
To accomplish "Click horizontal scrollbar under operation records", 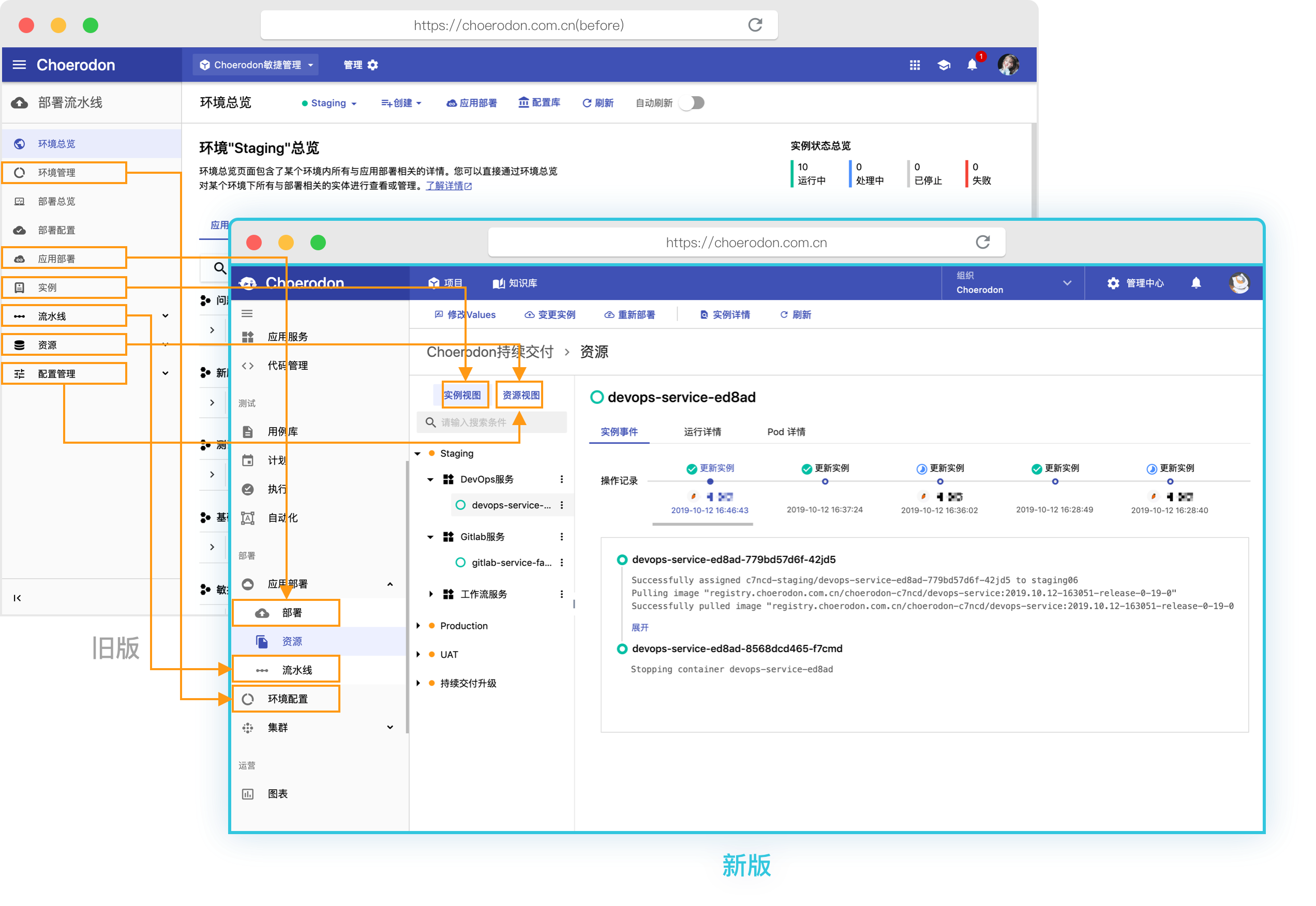I will [x=702, y=524].
